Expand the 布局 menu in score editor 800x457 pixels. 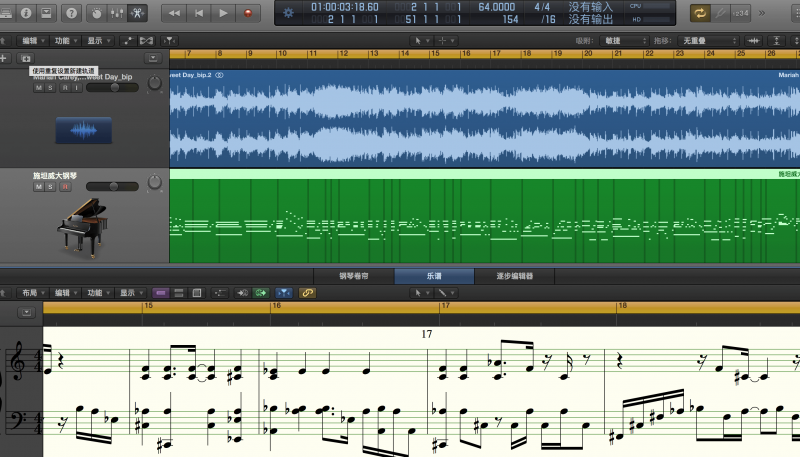click(31, 293)
